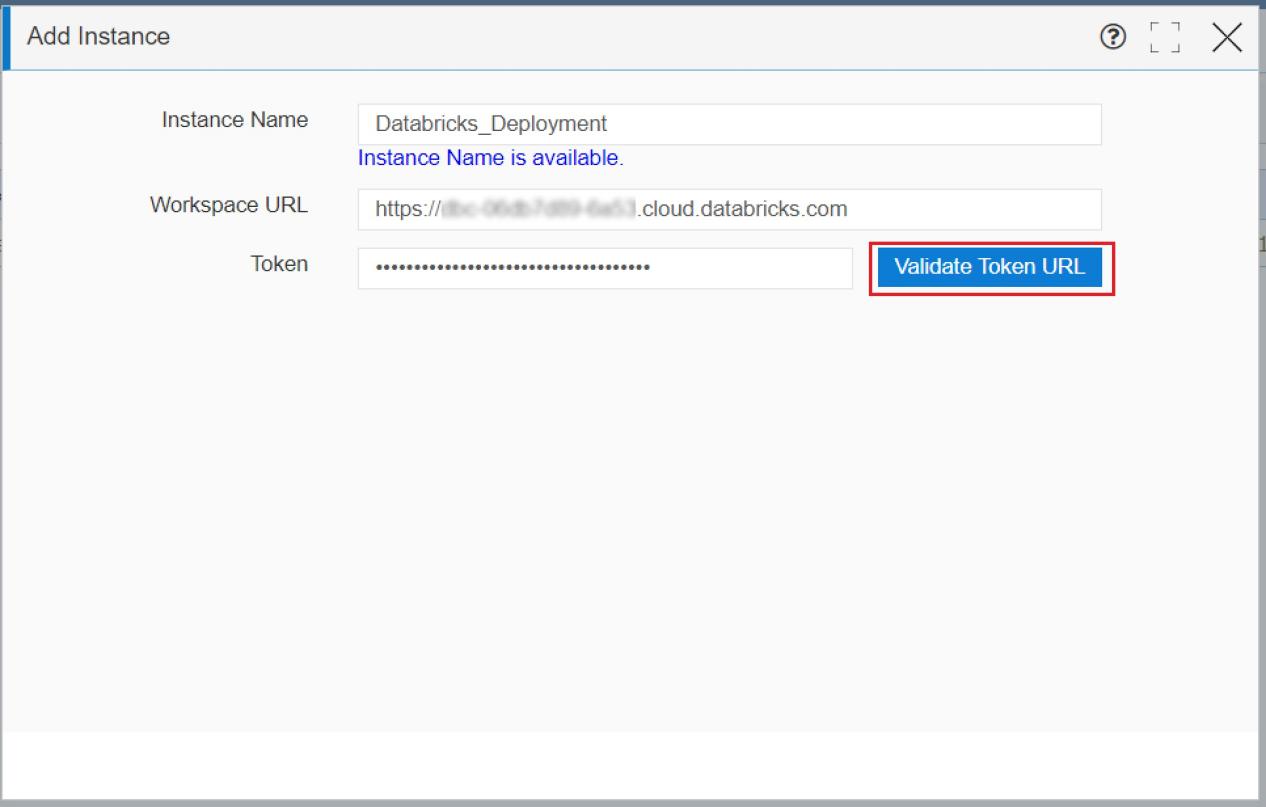Click the Token field label

click(x=278, y=264)
